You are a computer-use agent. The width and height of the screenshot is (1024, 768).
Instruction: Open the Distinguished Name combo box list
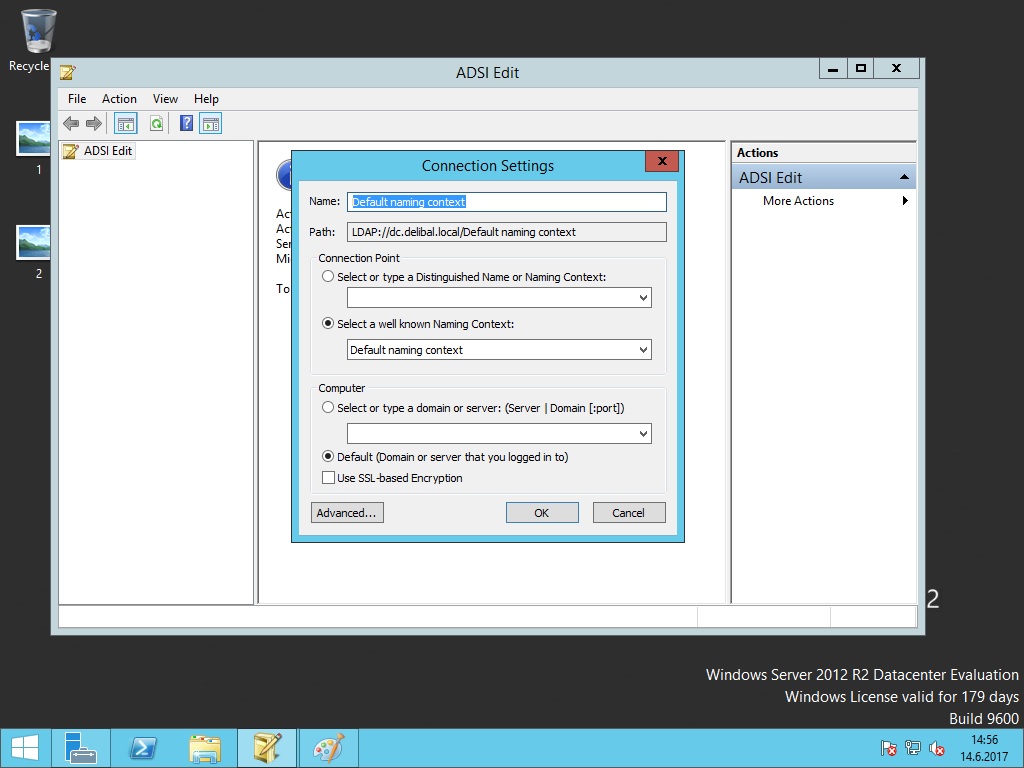pyautogui.click(x=643, y=298)
